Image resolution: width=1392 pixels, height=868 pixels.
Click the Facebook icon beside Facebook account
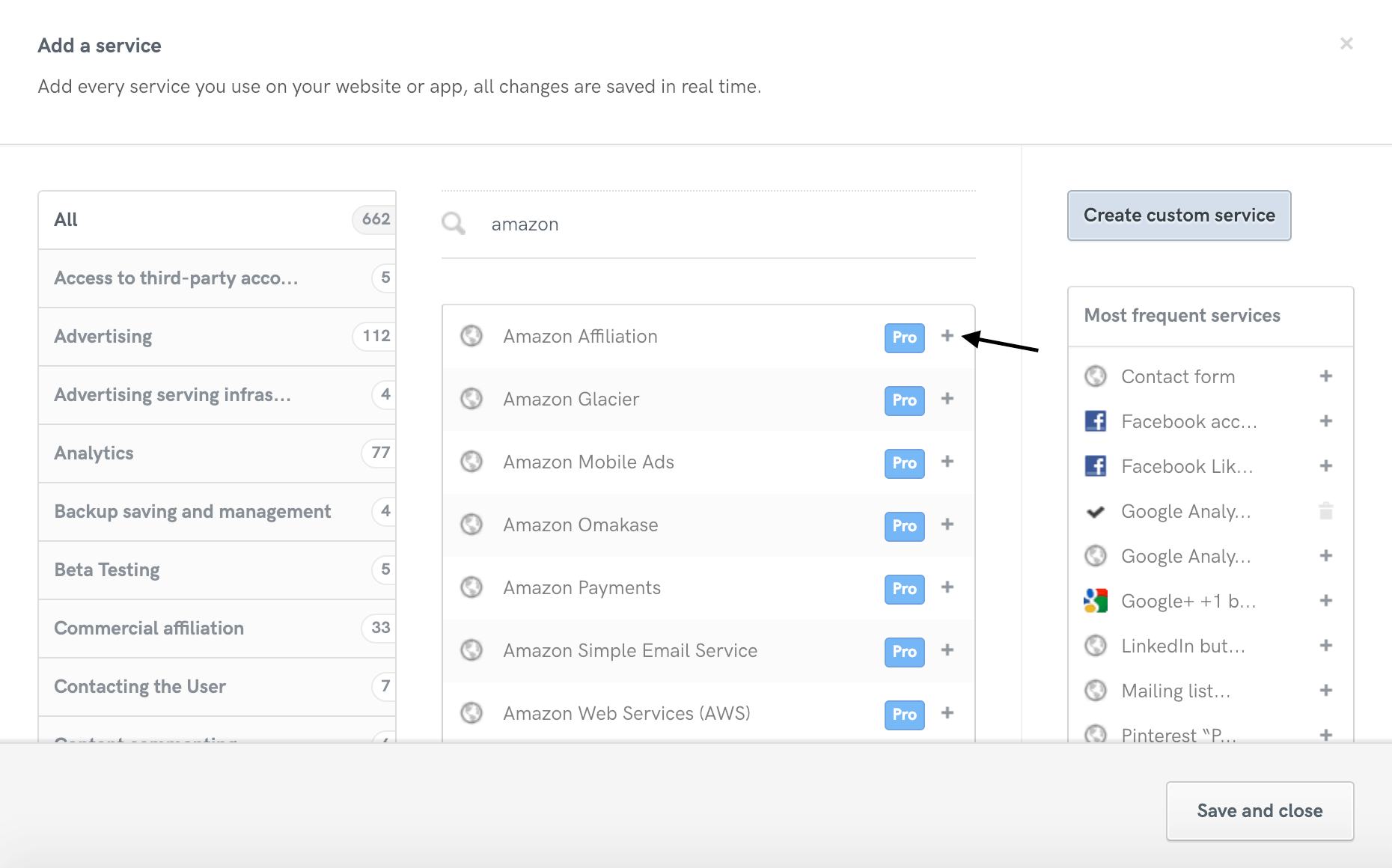point(1095,421)
